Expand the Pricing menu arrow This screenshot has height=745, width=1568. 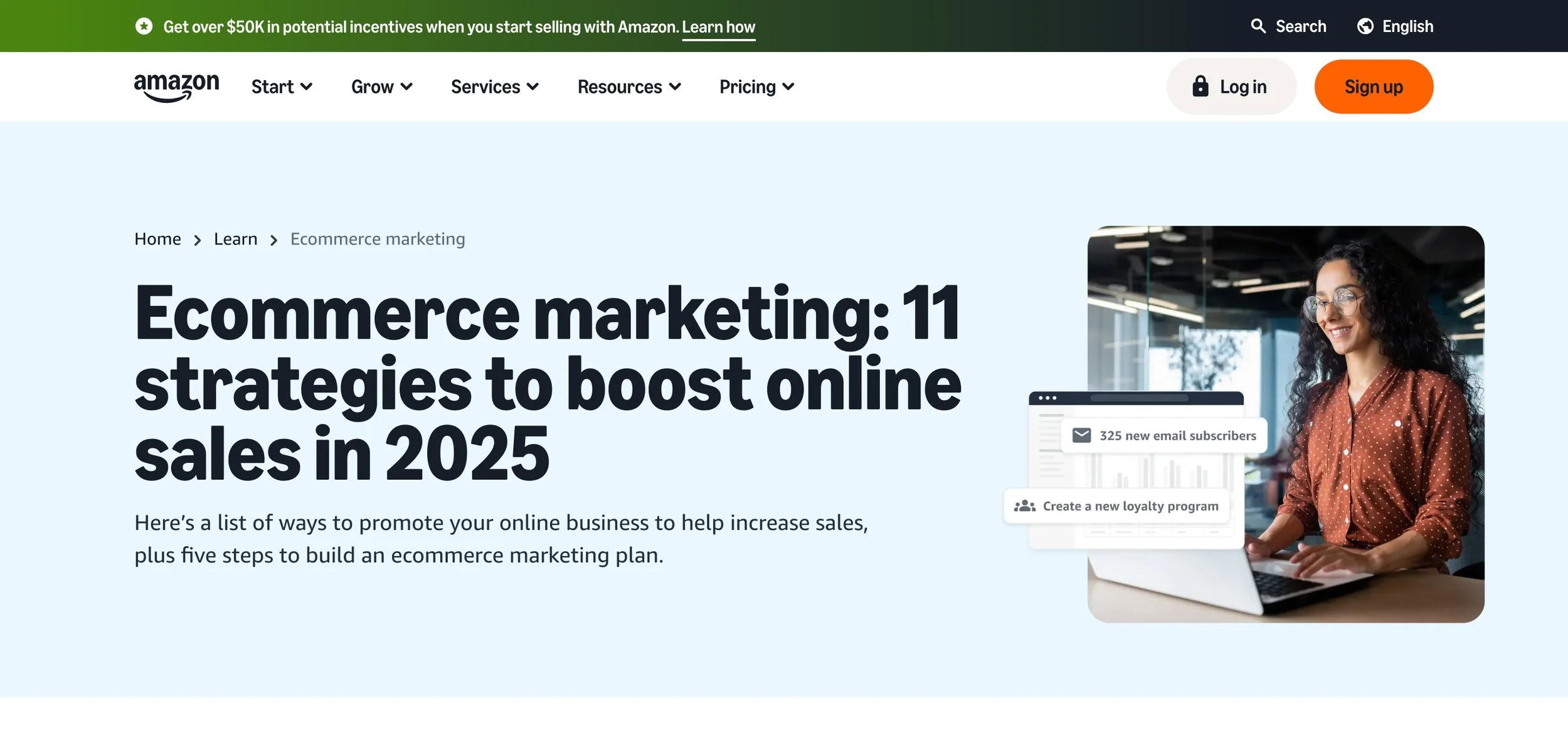coord(788,87)
